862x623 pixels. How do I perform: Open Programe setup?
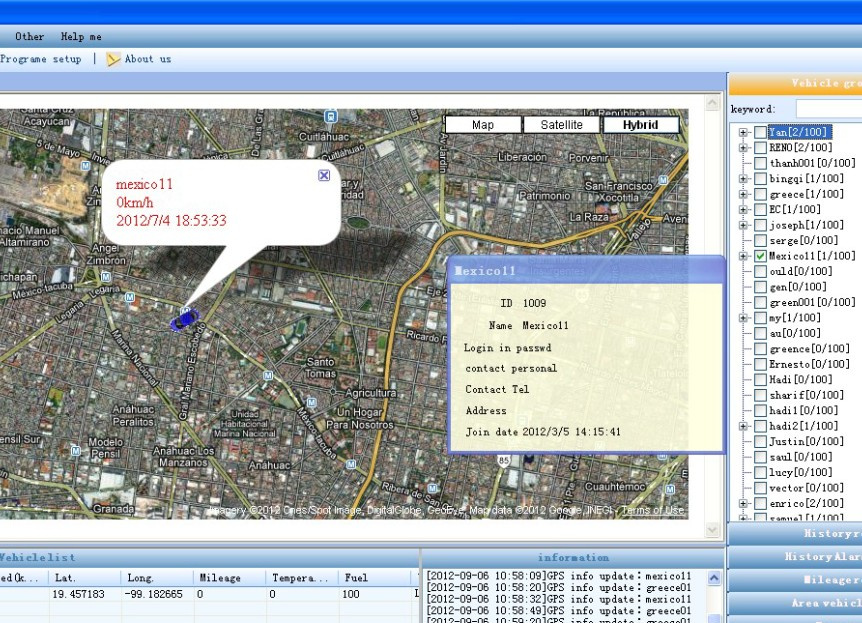pos(41,59)
